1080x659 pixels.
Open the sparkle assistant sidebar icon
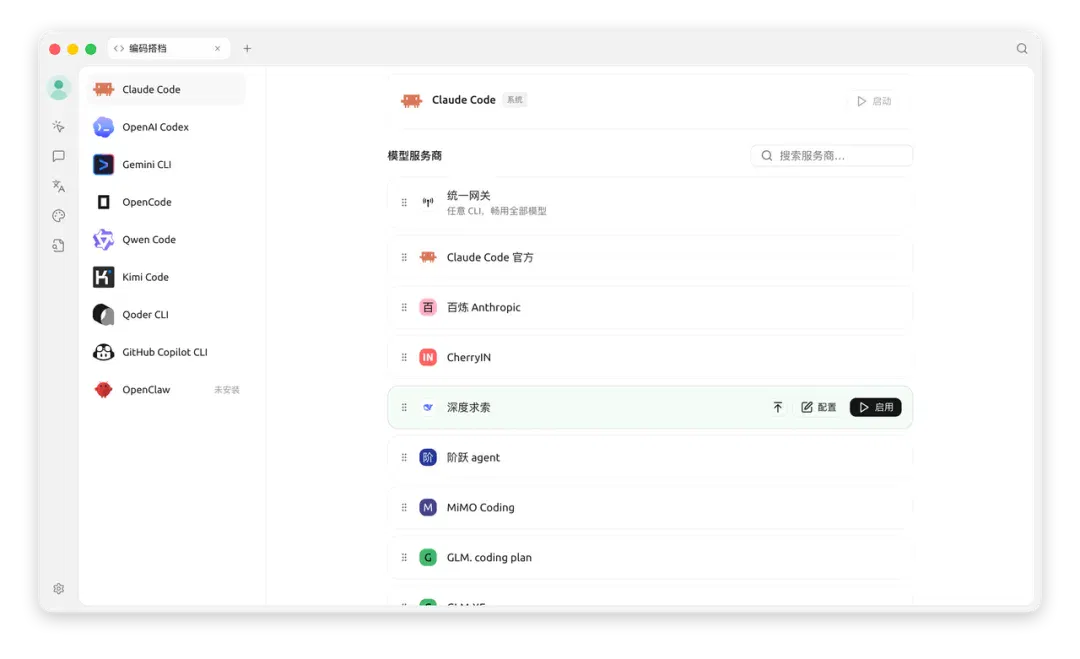point(59,127)
